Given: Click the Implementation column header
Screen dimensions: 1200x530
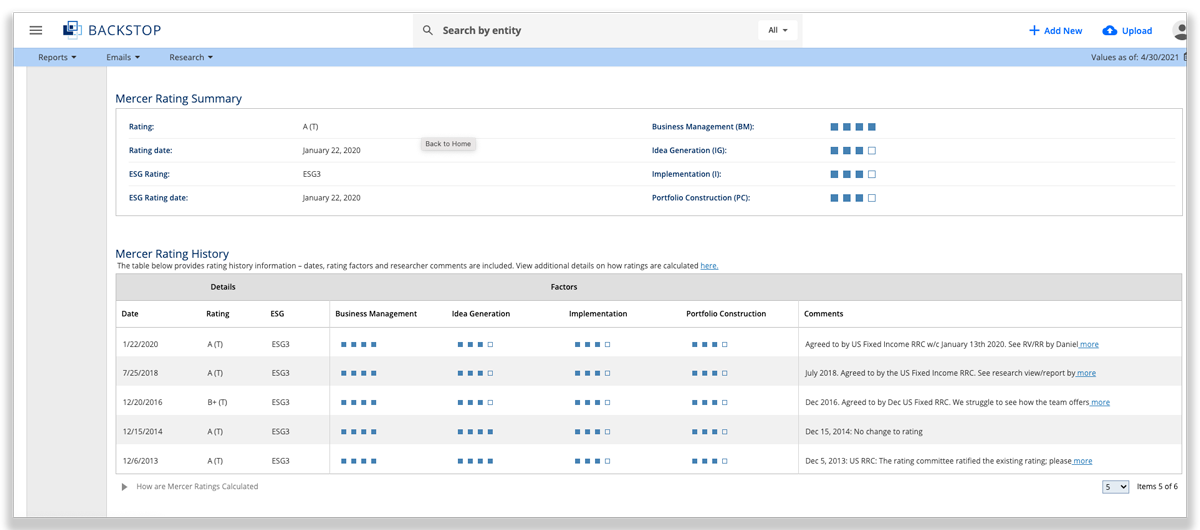Looking at the screenshot, I should (x=598, y=314).
